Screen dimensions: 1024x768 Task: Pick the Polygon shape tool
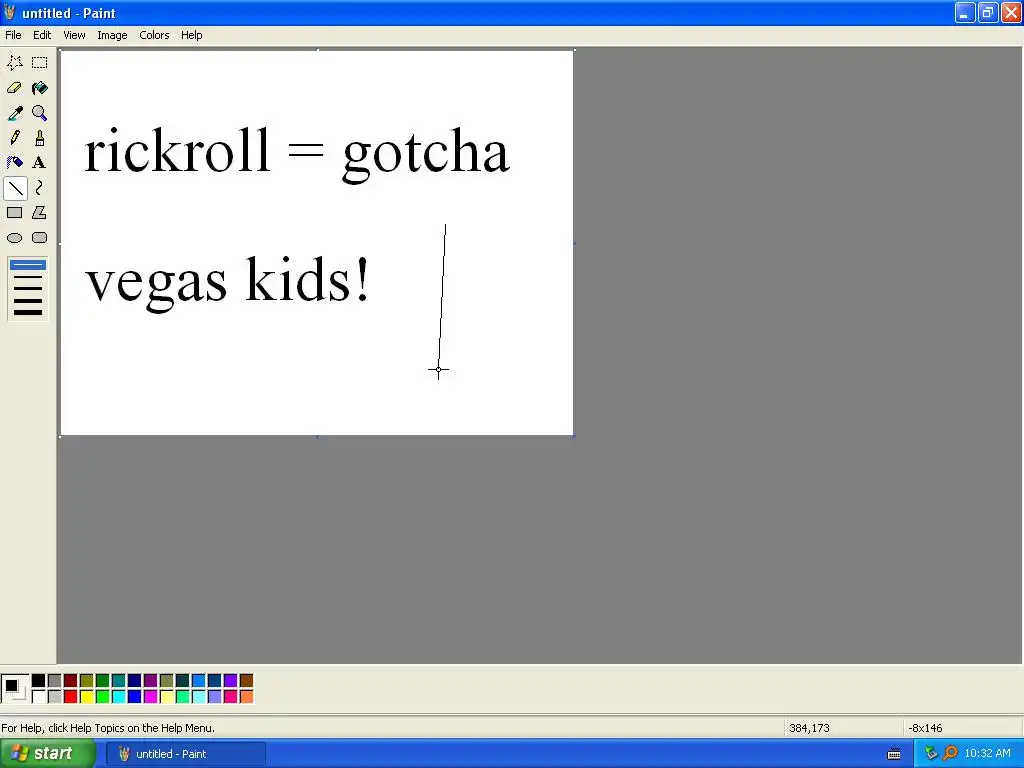tap(39, 213)
